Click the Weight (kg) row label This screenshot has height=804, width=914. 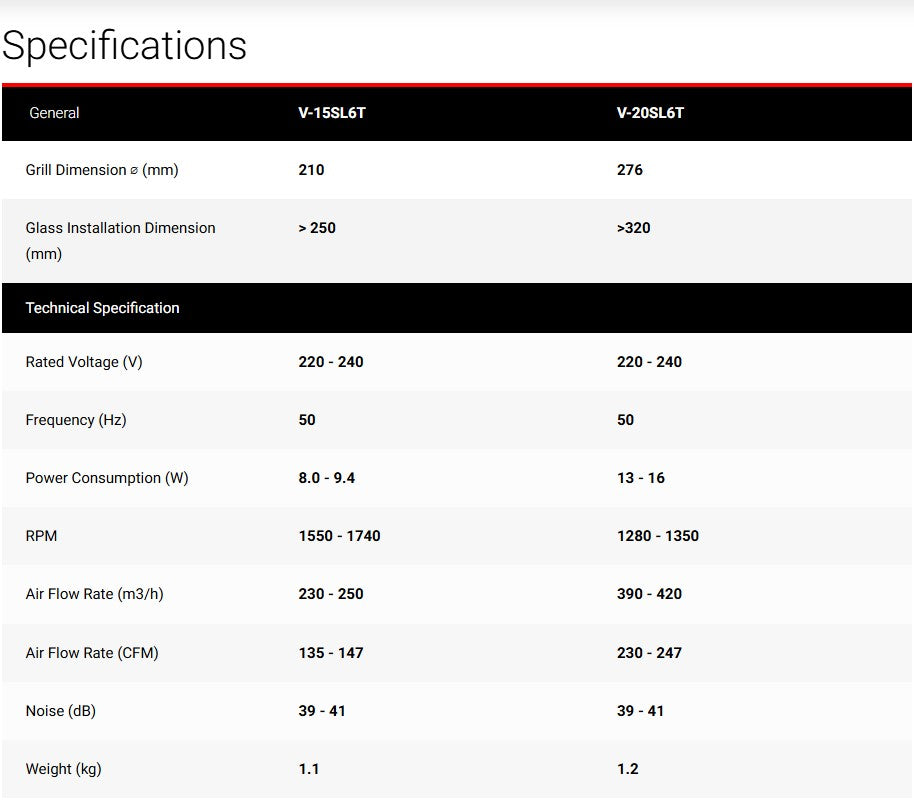pos(63,769)
